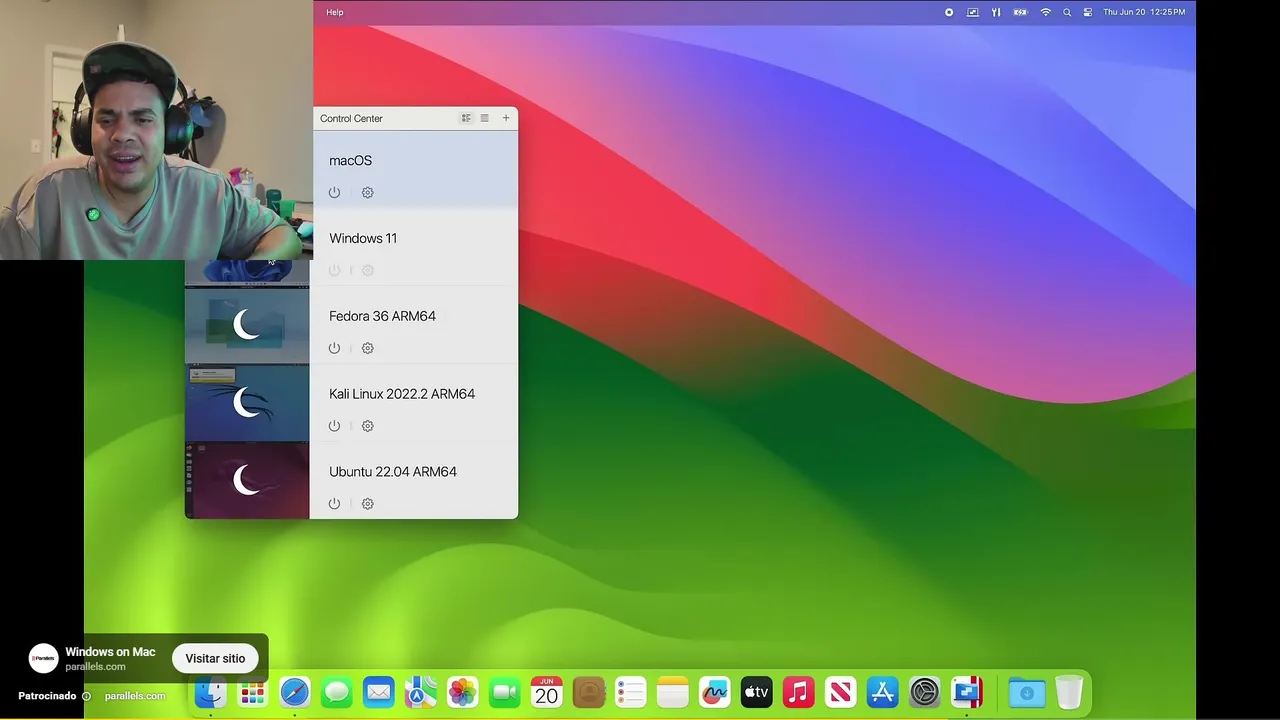This screenshot has height=720, width=1280.
Task: Select the macOS virtual machine row
Action: pos(415,169)
